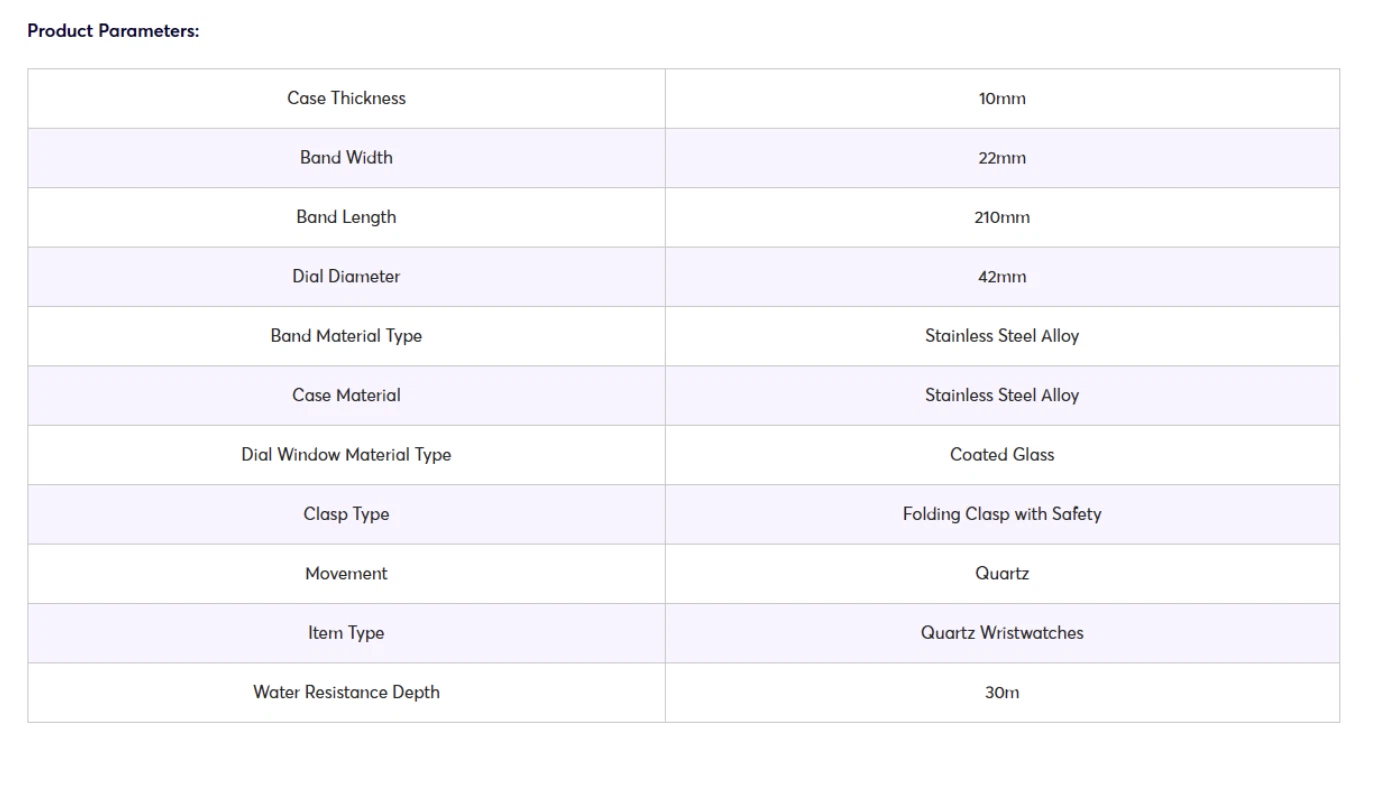Select the Band Material Type label

click(x=346, y=336)
